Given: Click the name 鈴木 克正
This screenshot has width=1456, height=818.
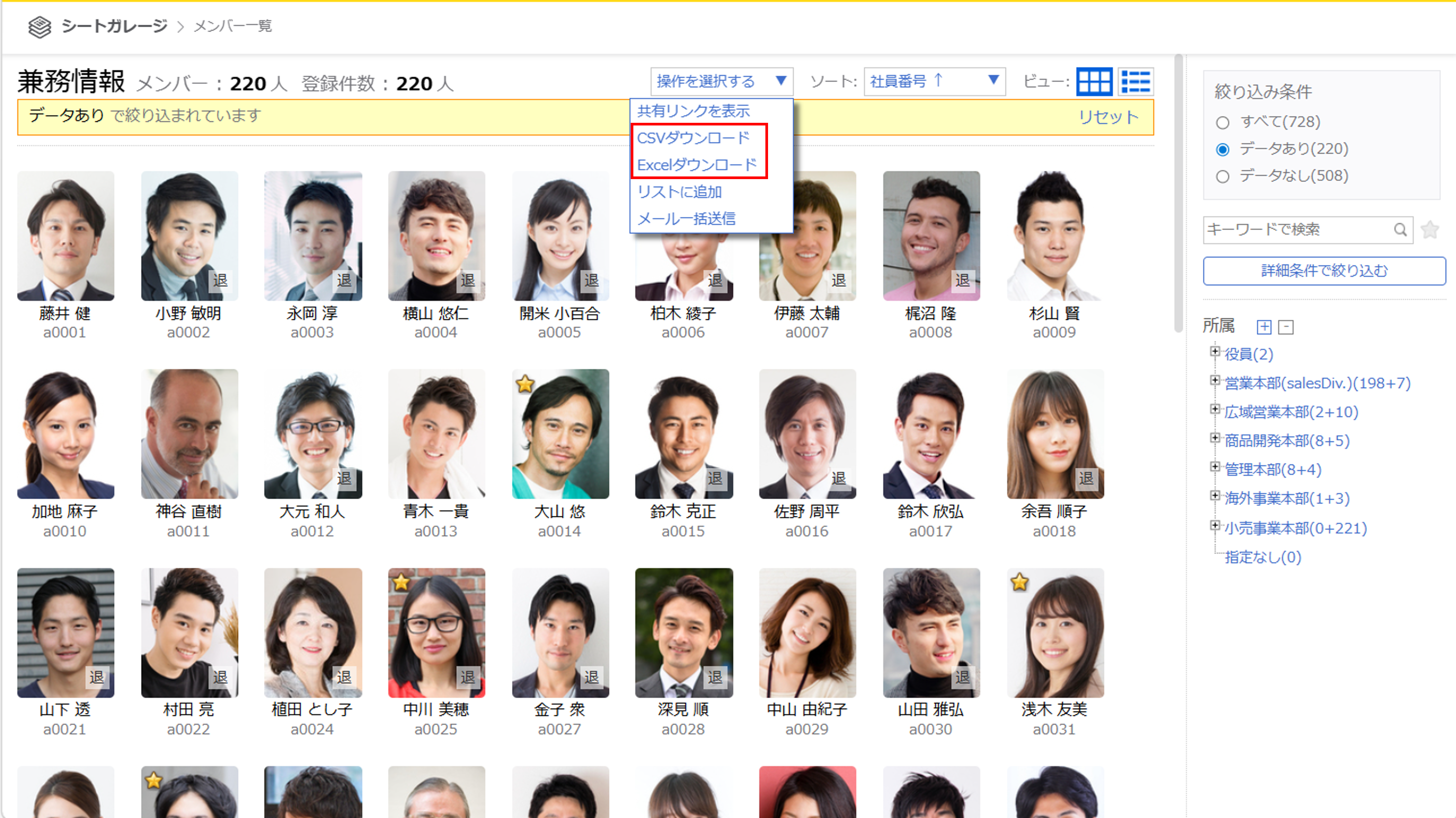Looking at the screenshot, I should [x=683, y=511].
